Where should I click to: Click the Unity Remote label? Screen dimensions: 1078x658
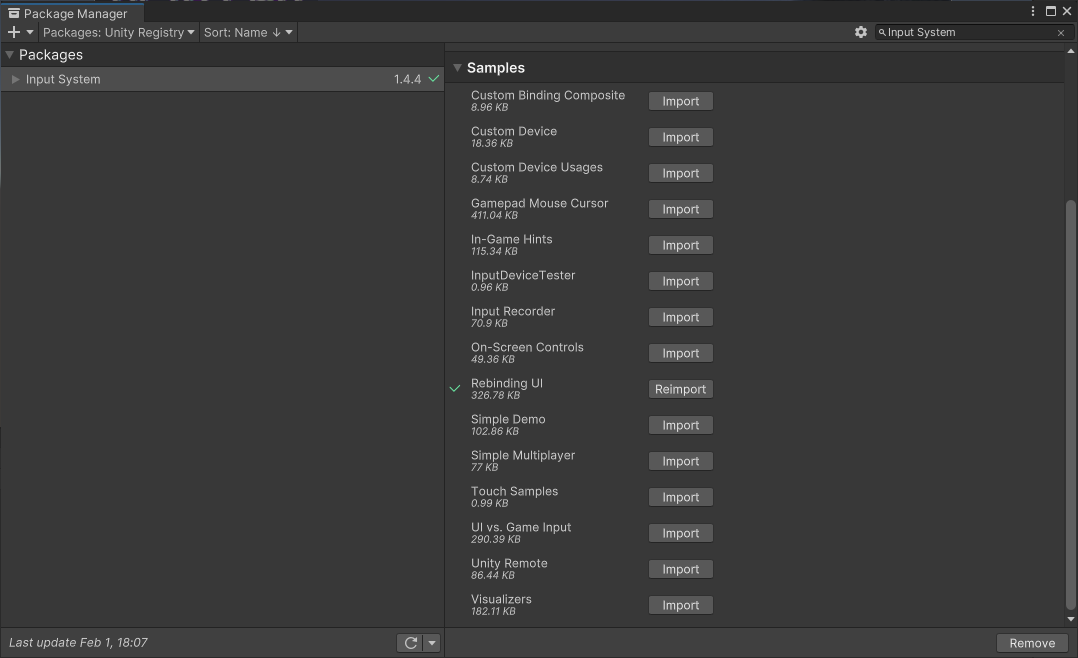[509, 563]
